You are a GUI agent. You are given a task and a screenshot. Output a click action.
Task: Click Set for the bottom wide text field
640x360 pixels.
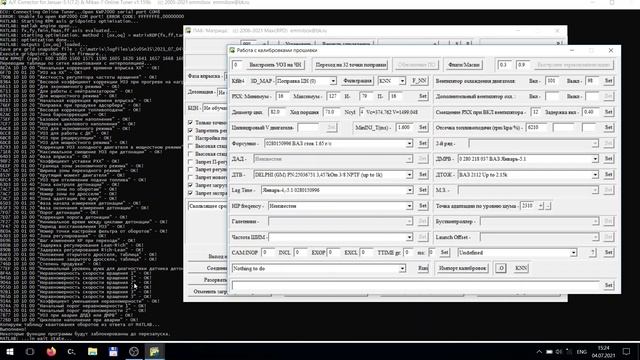click(608, 285)
